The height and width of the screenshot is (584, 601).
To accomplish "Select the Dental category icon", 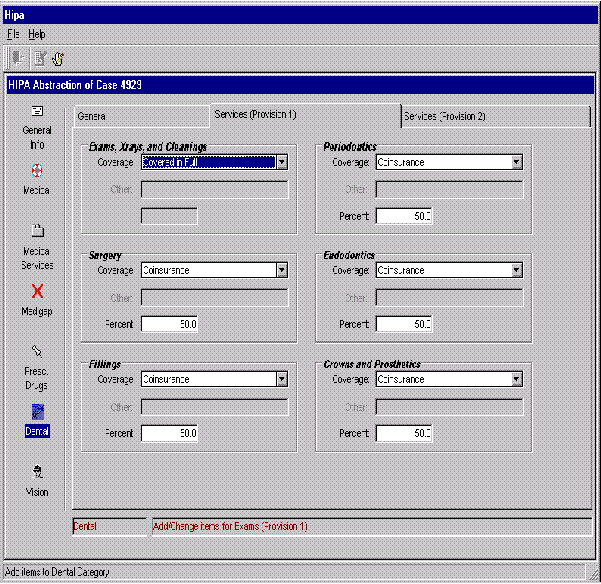I will point(37,412).
